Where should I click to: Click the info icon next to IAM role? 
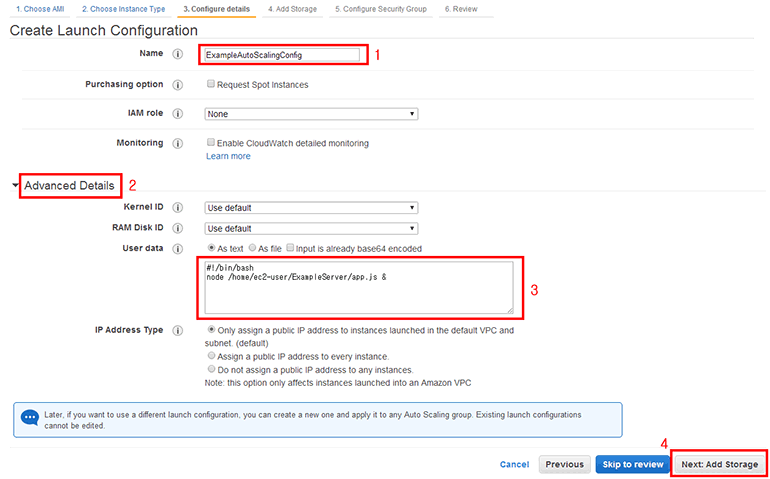(177, 114)
